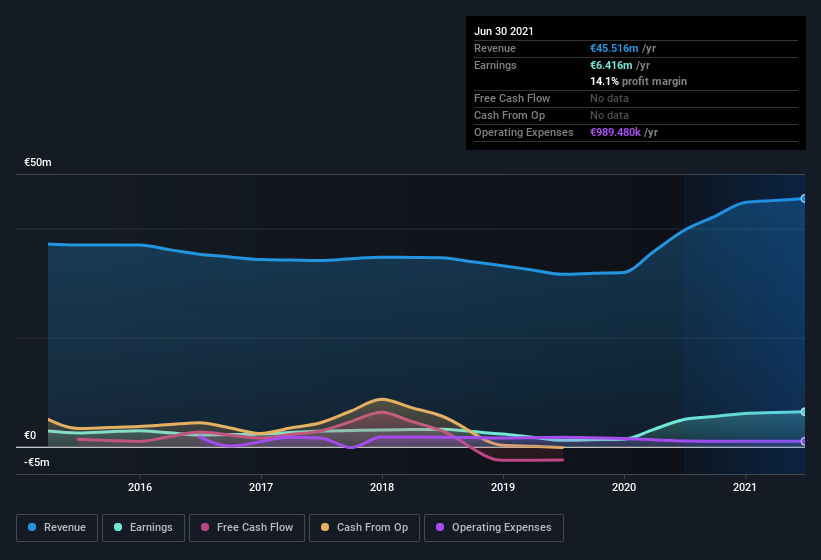821x560 pixels.
Task: Click the -€5m y-axis label
Action: [x=37, y=462]
